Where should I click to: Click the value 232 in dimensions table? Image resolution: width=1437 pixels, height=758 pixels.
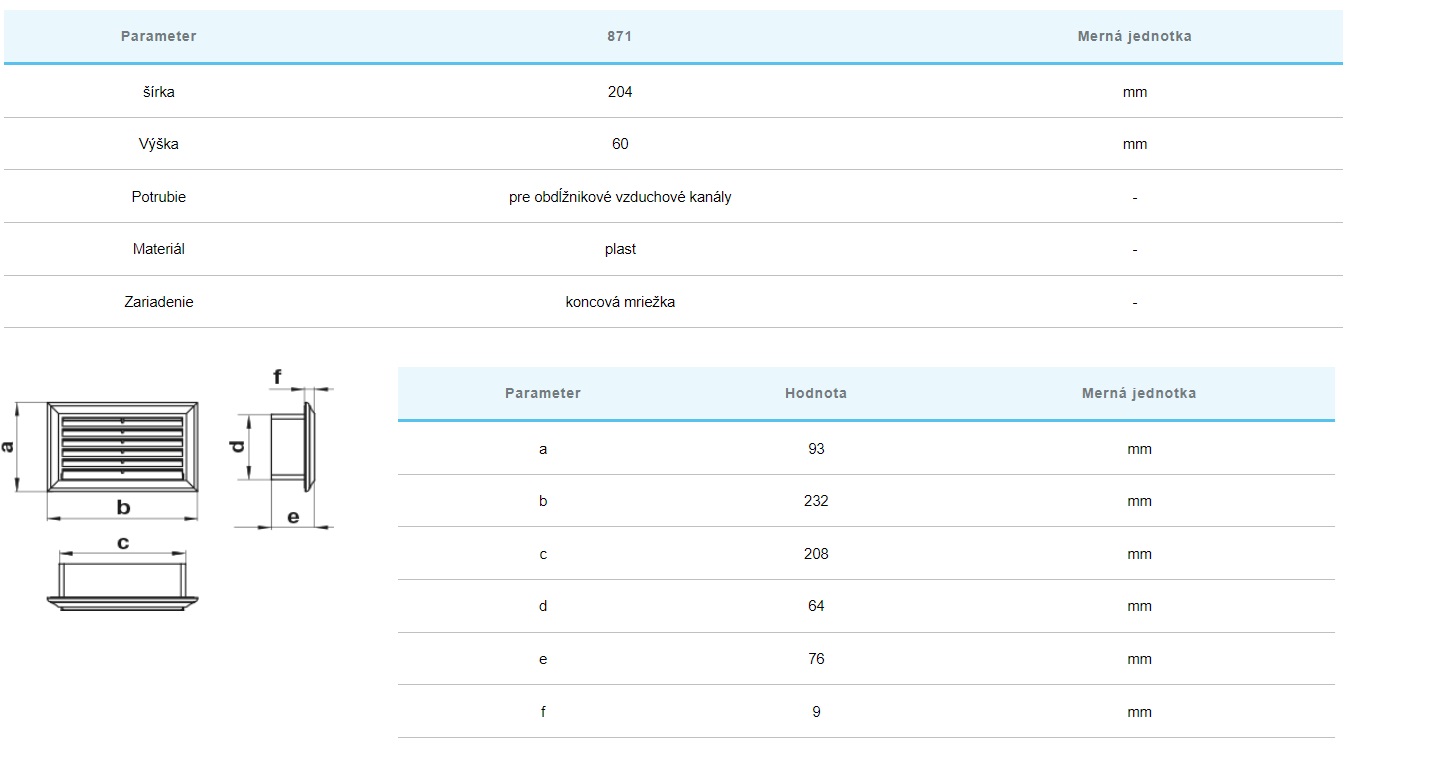click(x=816, y=501)
